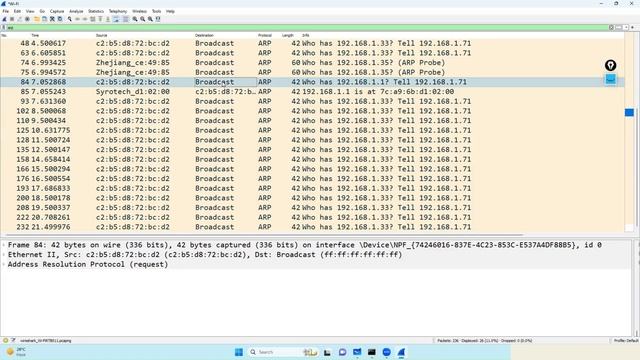Open the Edit menu
Image resolution: width=640 pixels, height=360 pixels.
click(17, 11)
